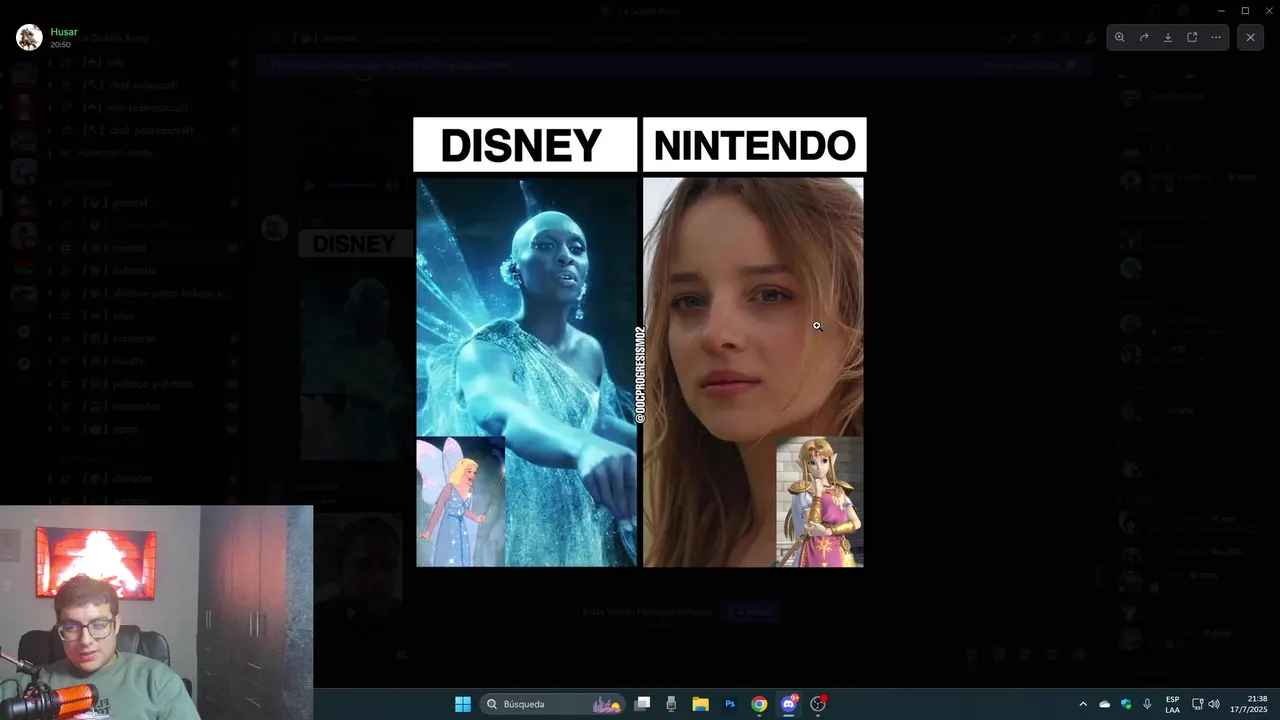Viewport: 1280px width, 720px height.
Task: Open the three-dots more options menu
Action: [x=1216, y=37]
